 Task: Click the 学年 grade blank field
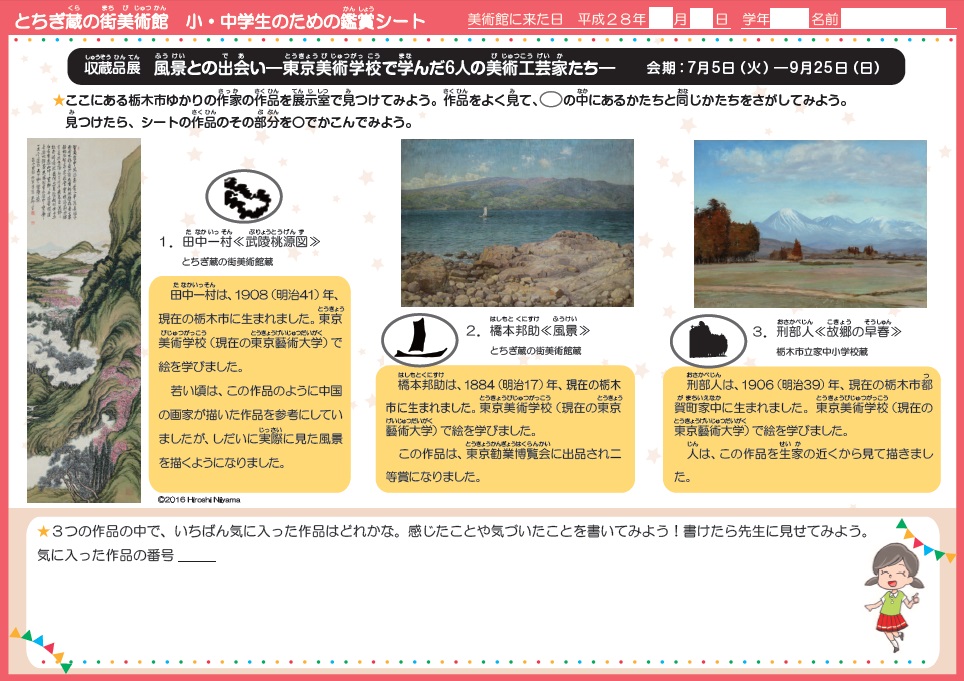tap(789, 19)
